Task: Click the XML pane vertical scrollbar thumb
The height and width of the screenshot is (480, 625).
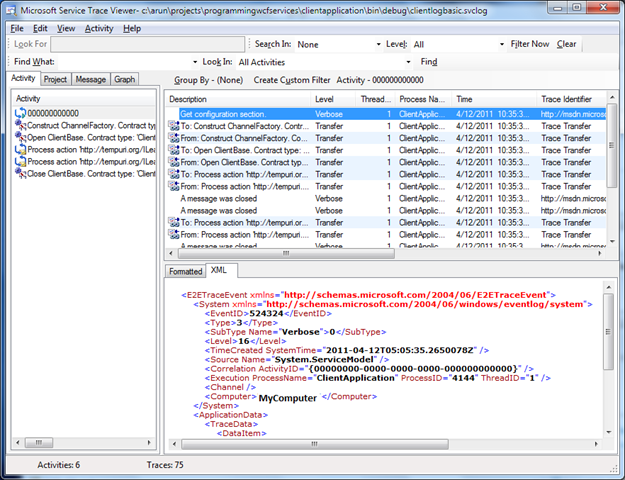Action: [608, 332]
